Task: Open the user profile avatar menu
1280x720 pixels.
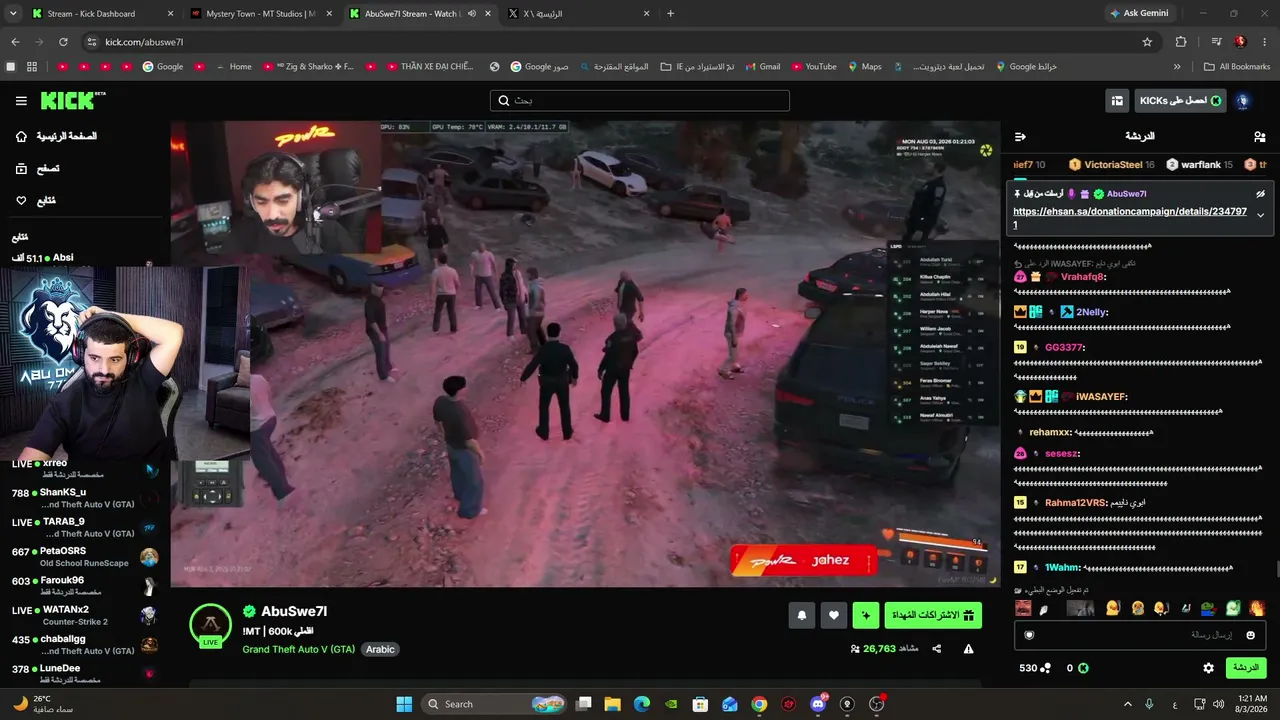Action: pyautogui.click(x=1243, y=101)
